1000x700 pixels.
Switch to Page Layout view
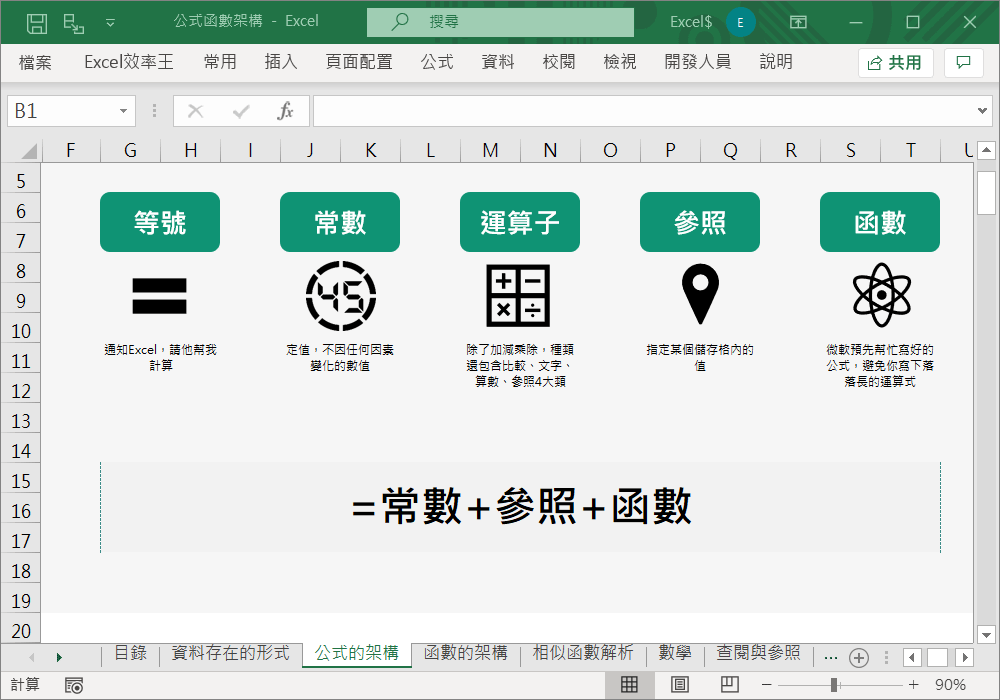pyautogui.click(x=680, y=685)
